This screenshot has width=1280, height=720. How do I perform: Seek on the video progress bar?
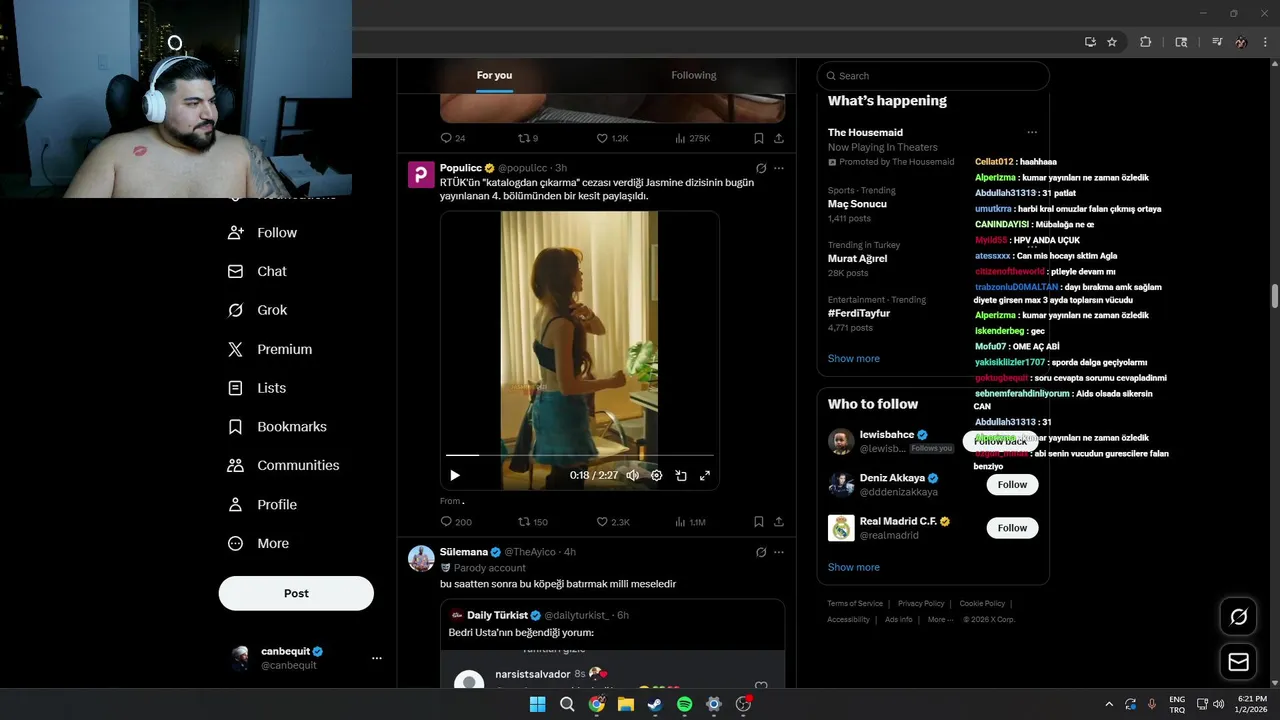pyautogui.click(x=580, y=455)
